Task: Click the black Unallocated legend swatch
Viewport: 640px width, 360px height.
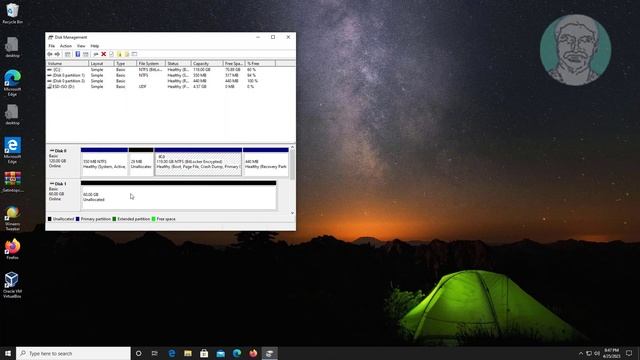Action: point(50,219)
